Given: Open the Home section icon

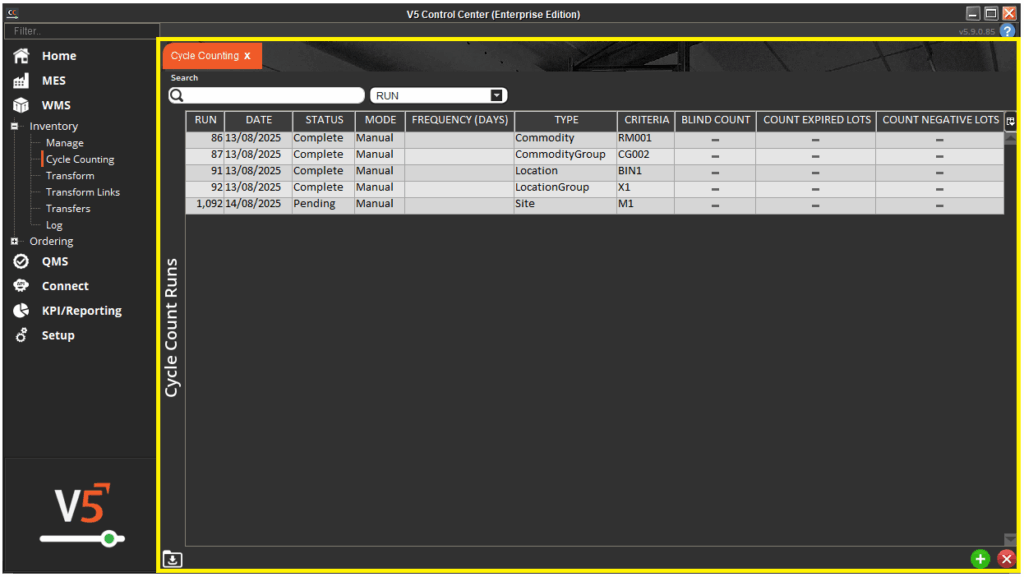Looking at the screenshot, I should [x=21, y=56].
